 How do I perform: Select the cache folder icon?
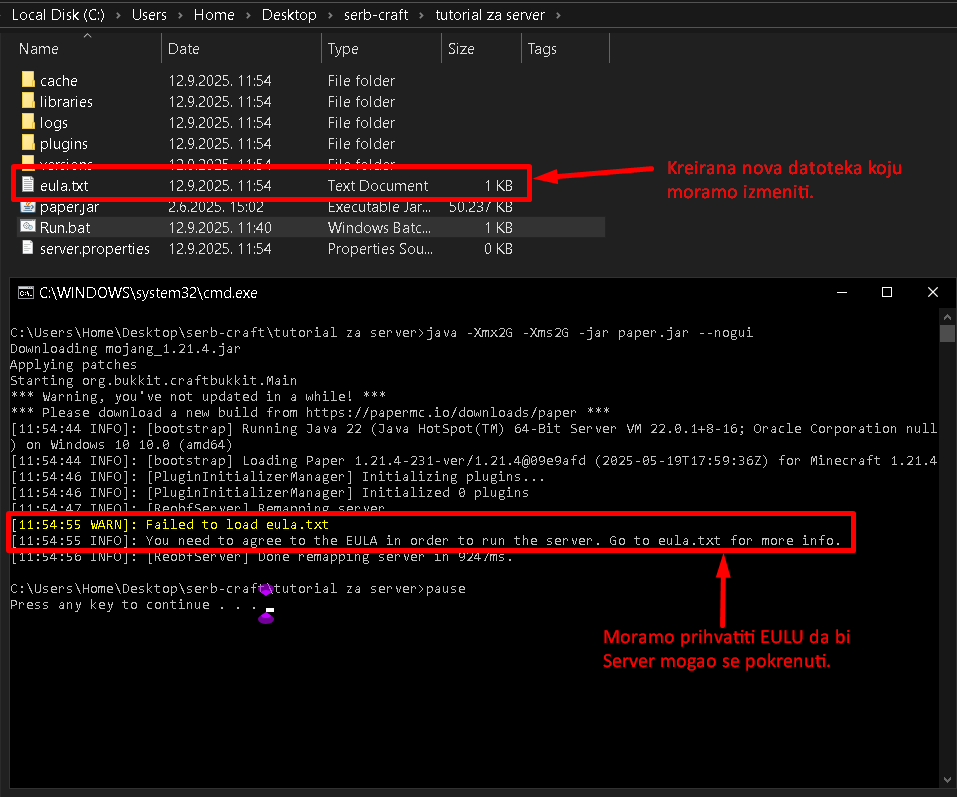pos(28,80)
